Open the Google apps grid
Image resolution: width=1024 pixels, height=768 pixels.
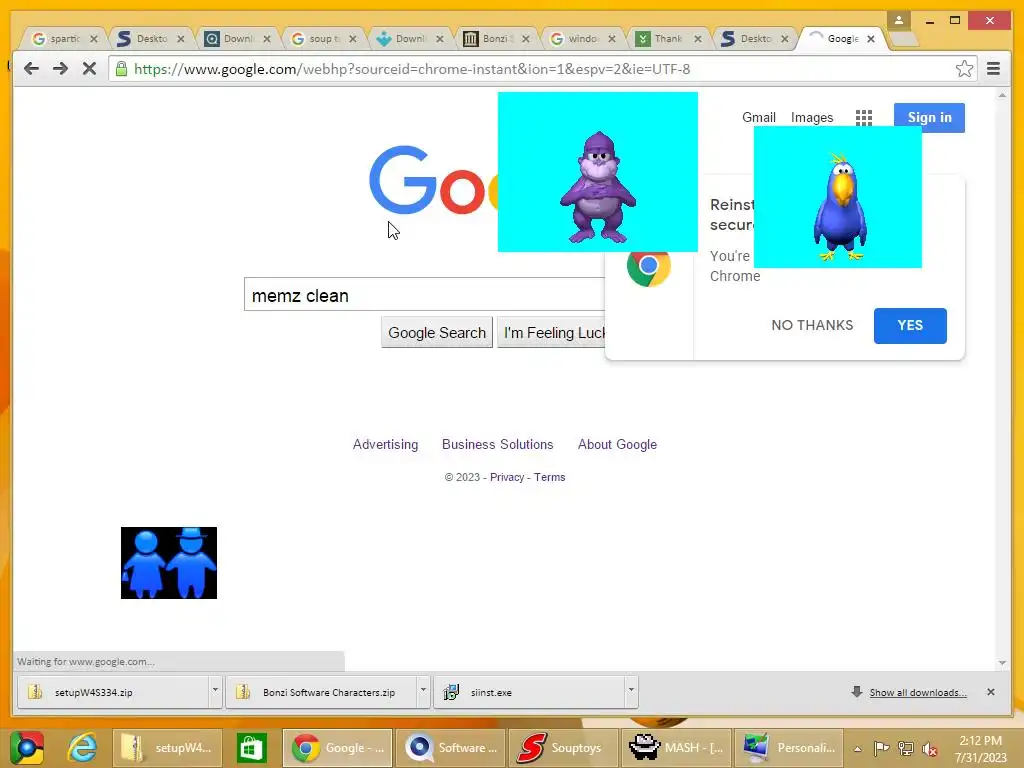(864, 118)
